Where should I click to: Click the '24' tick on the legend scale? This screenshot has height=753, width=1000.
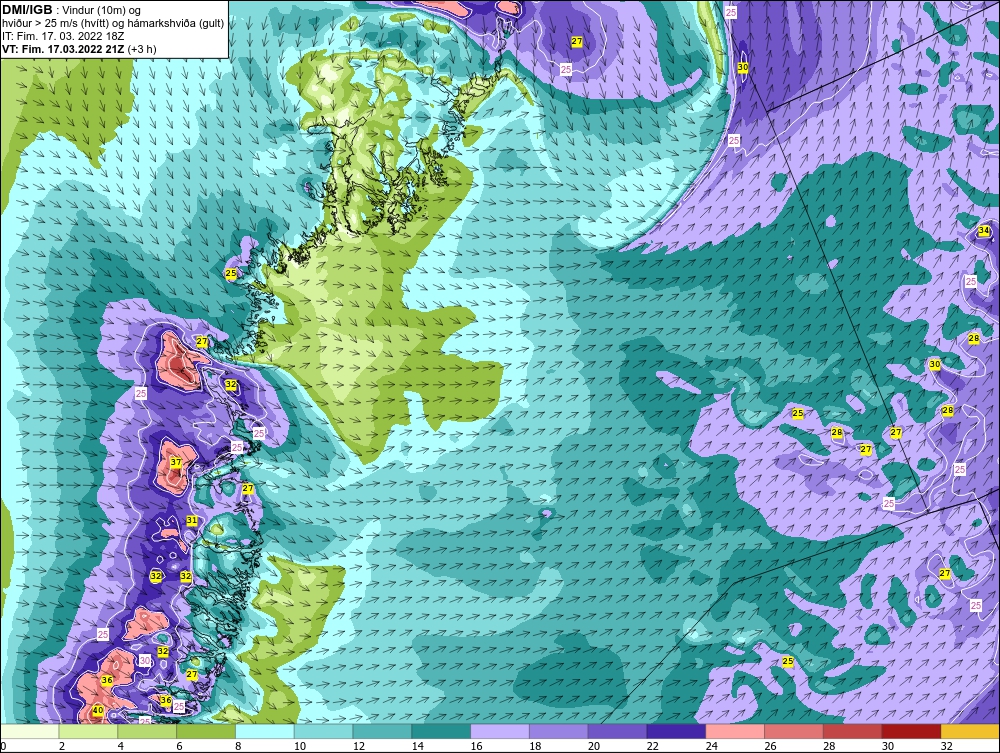pos(712,745)
